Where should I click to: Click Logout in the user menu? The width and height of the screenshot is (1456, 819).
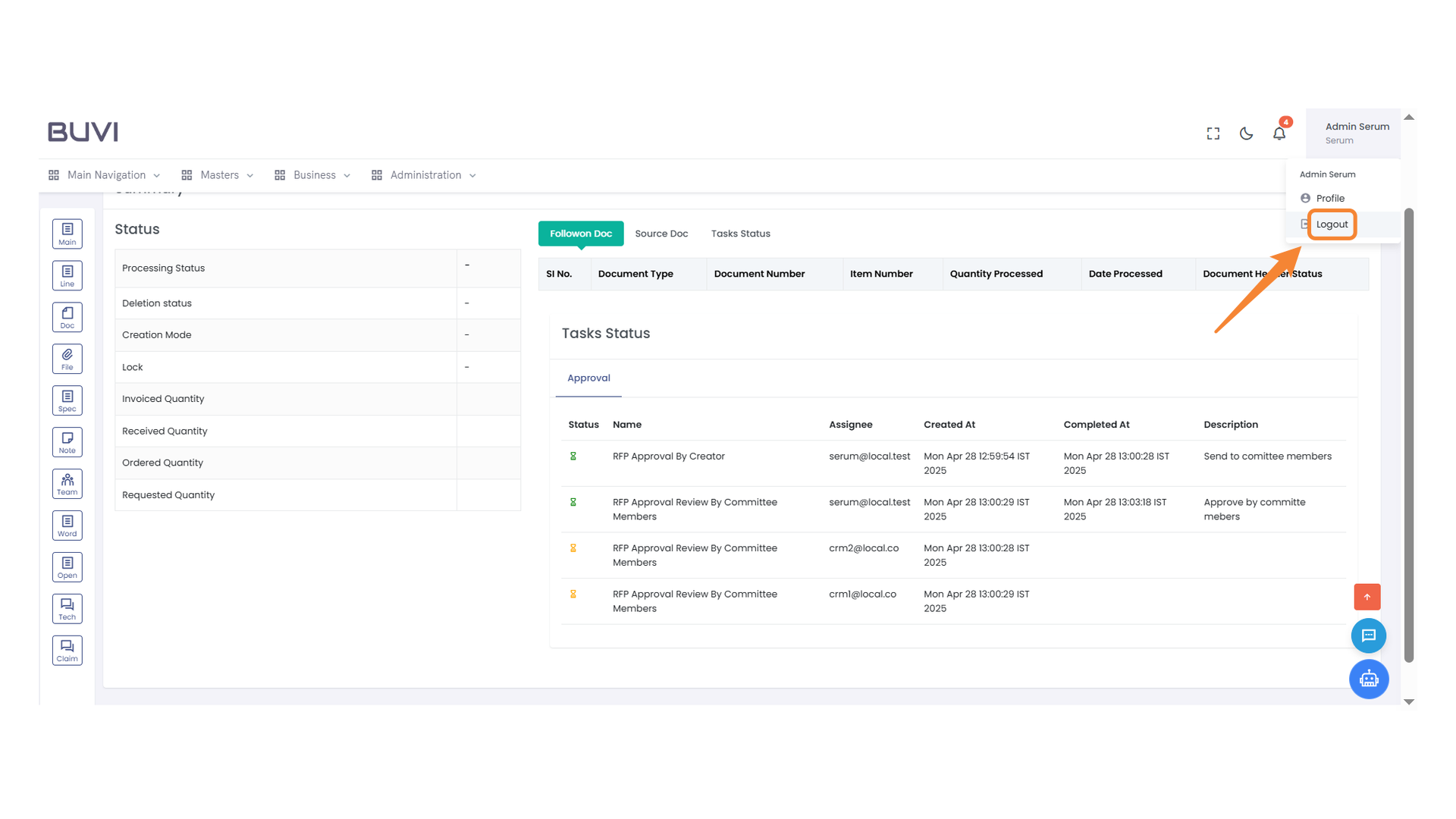click(1332, 224)
